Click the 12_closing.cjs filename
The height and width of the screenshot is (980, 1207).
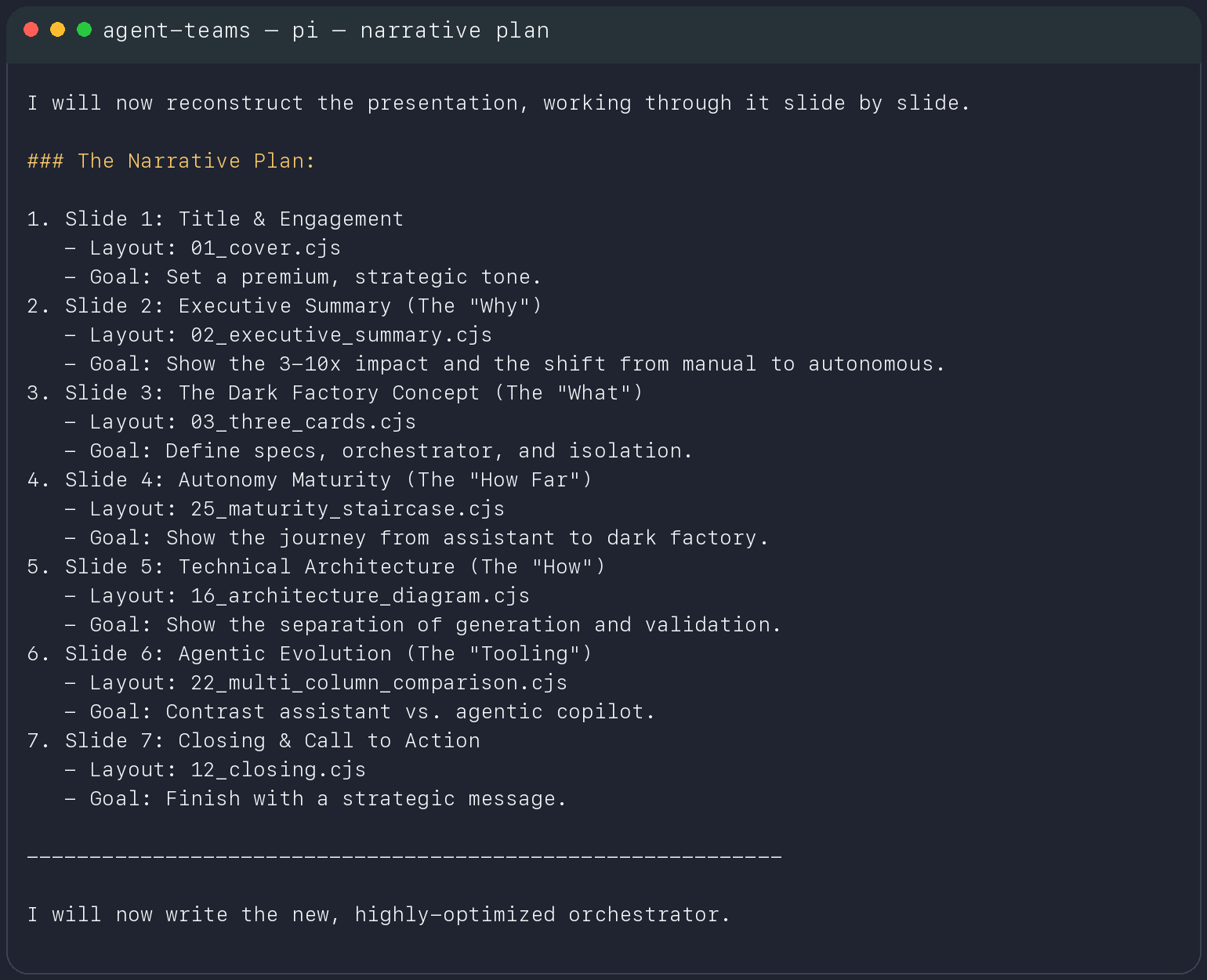[x=278, y=770]
